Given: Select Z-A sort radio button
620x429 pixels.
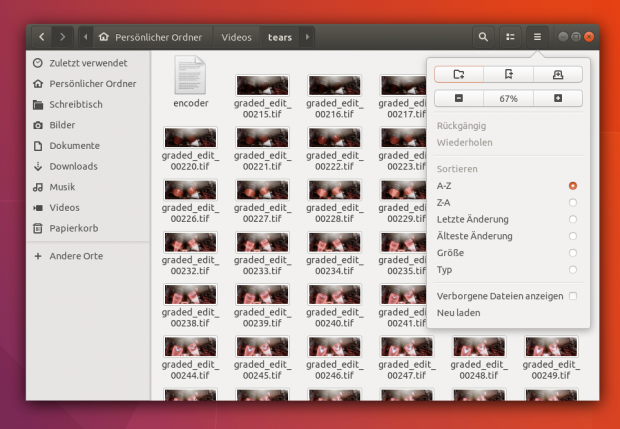Looking at the screenshot, I should tap(573, 202).
